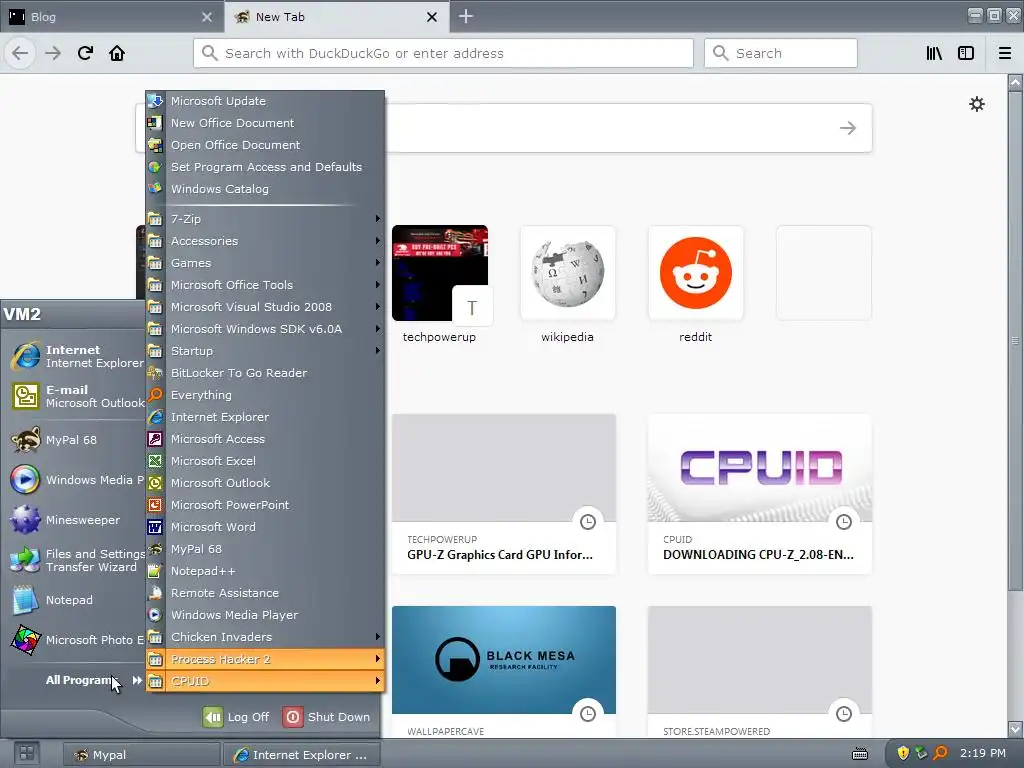The height and width of the screenshot is (768, 1024).
Task: Open Remote Assistance
Action: coord(265,593)
